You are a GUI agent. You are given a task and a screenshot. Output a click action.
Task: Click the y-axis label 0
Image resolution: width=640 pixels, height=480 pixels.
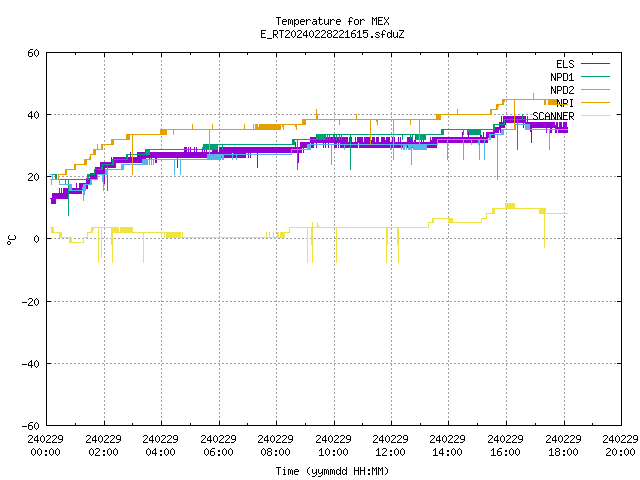click(37, 239)
